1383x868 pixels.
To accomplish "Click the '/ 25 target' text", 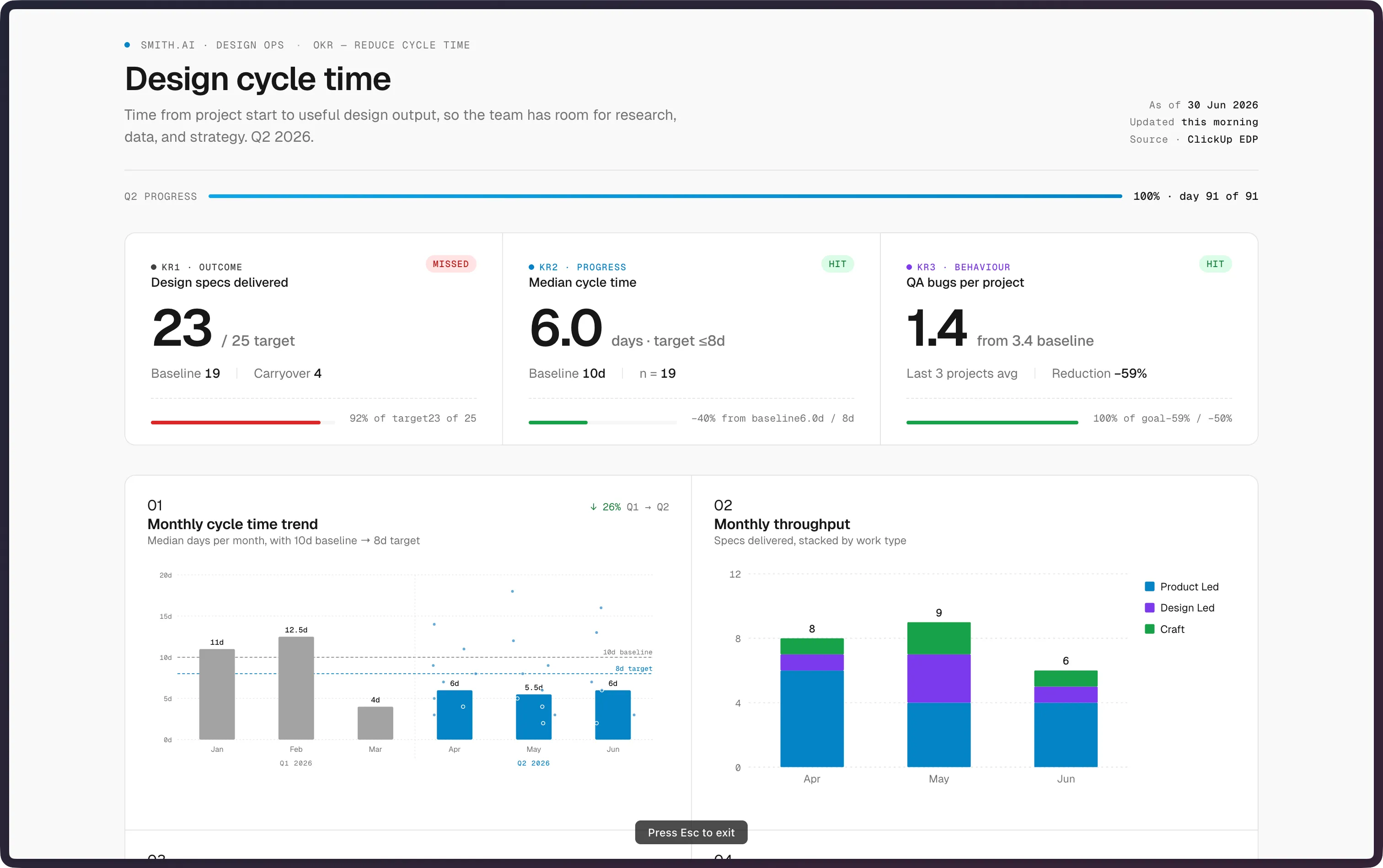I will (258, 341).
